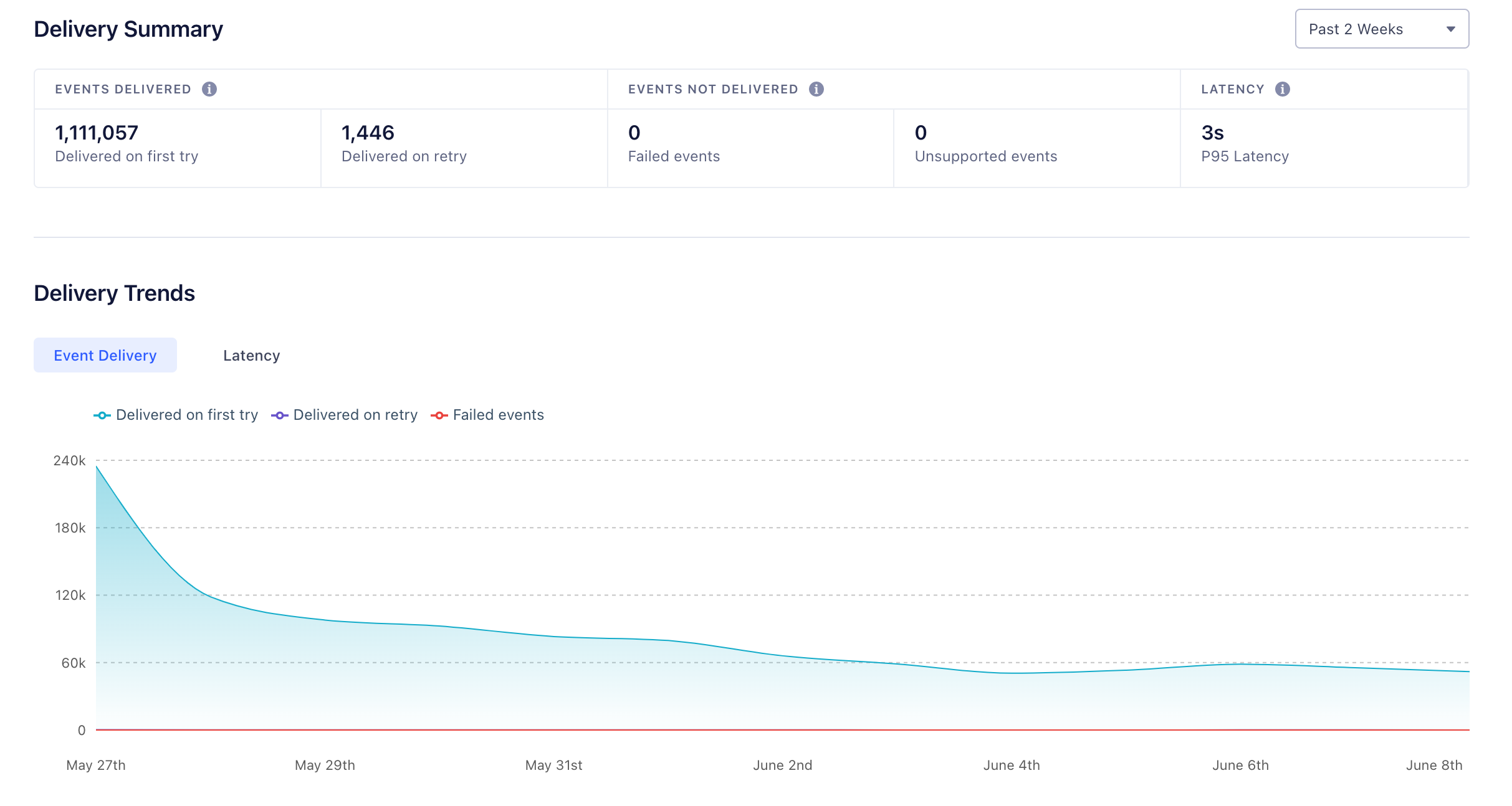The image size is (1512, 806).
Task: Click the 60k y-axis label
Action: tap(73, 663)
